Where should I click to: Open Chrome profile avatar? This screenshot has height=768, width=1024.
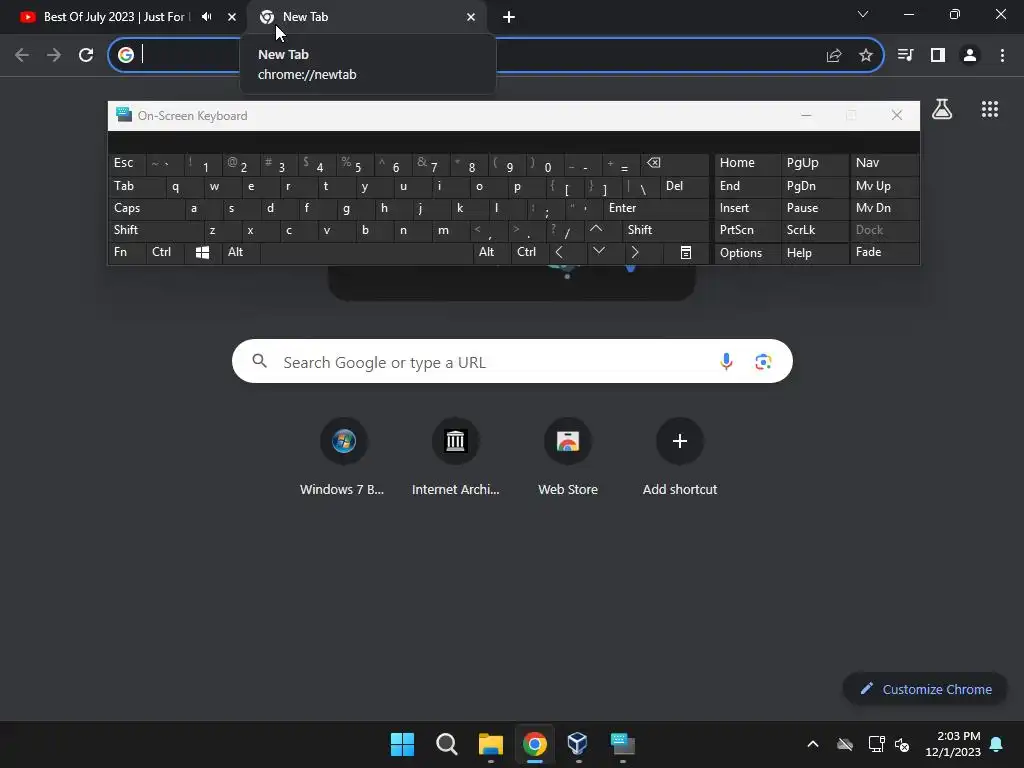970,56
